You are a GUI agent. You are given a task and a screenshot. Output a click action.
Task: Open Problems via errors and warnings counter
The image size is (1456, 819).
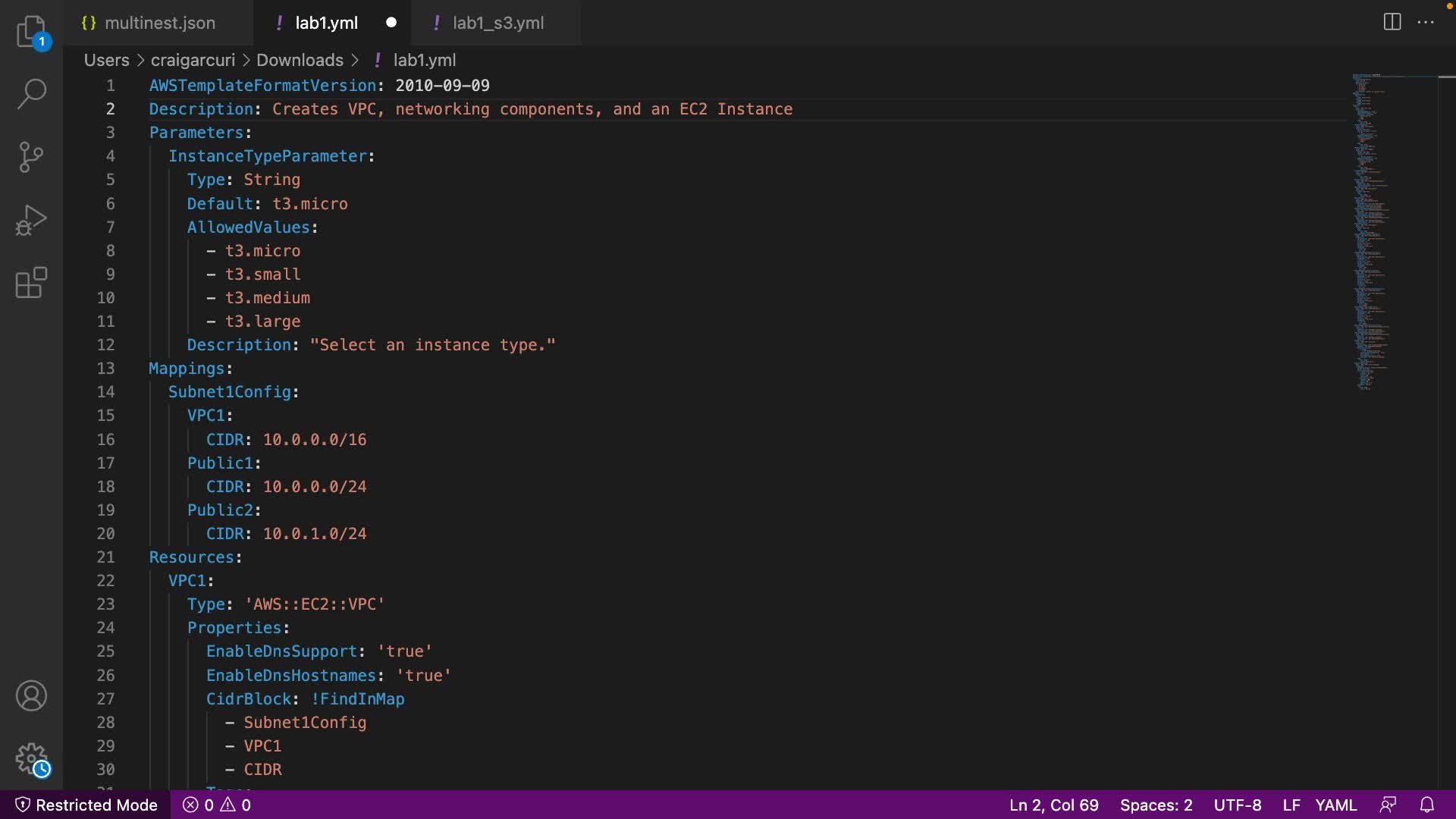(x=217, y=805)
